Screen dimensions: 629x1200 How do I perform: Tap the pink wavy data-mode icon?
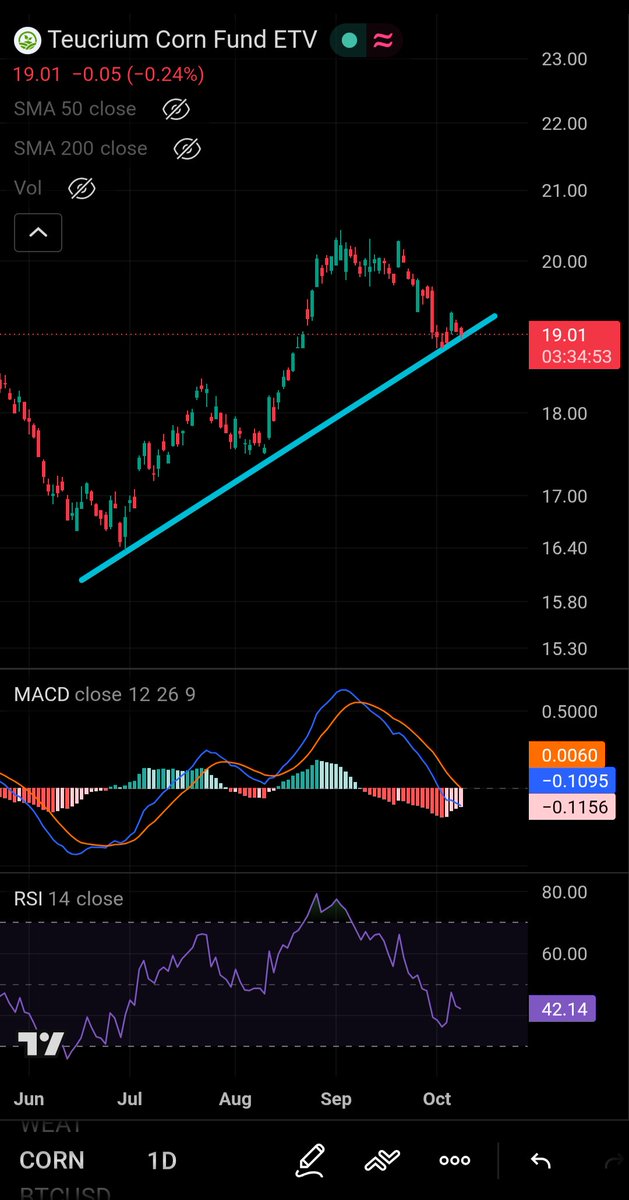point(382,40)
